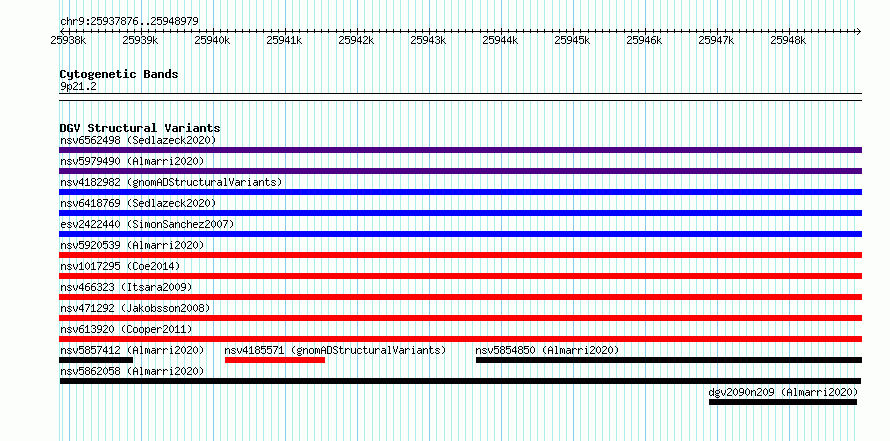Image resolution: width=890 pixels, height=441 pixels.
Task: Click the chr9:25937876..25948979 coordinate text
Action: pyautogui.click(x=129, y=21)
